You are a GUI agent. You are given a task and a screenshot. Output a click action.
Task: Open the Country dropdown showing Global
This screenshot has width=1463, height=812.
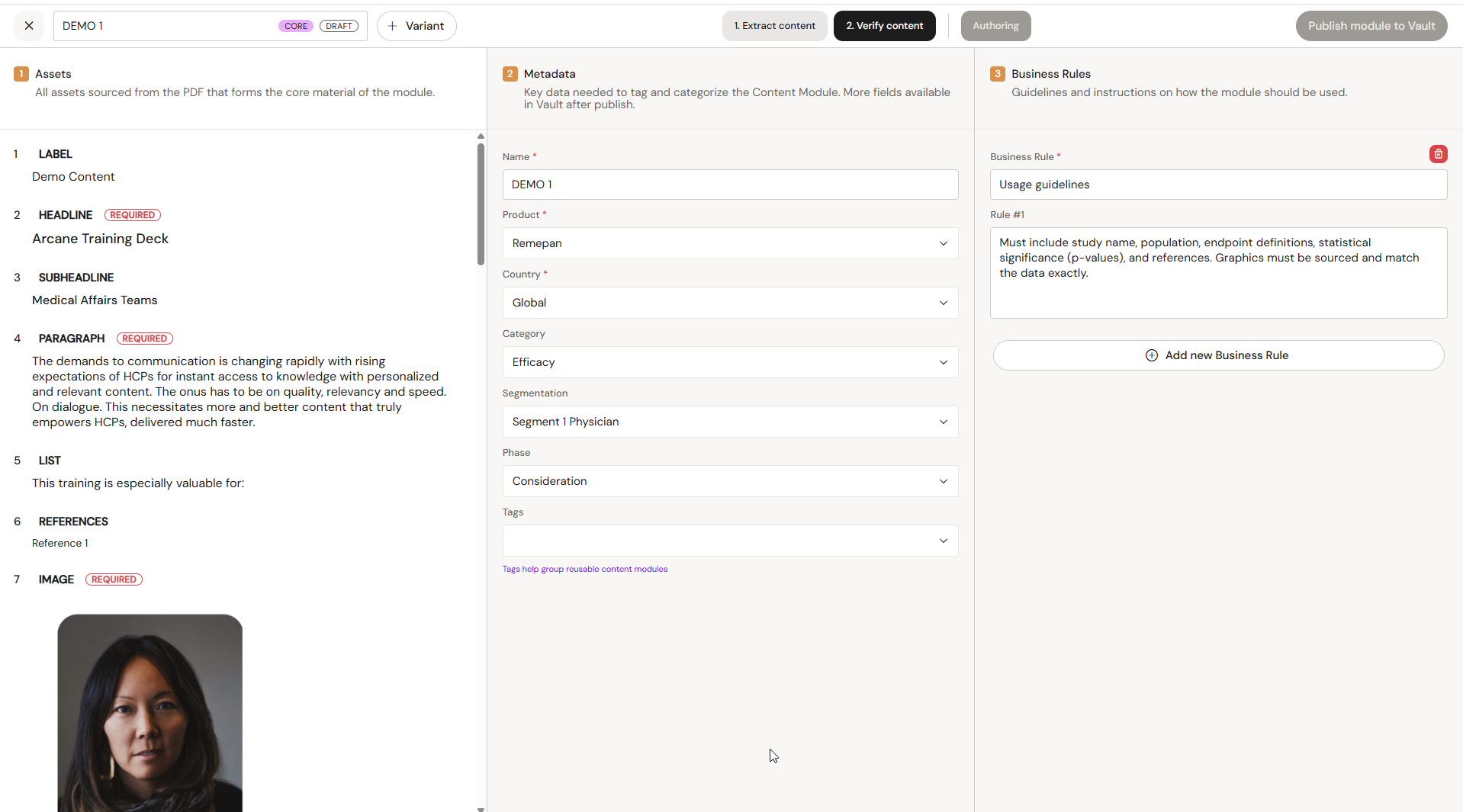[730, 303]
